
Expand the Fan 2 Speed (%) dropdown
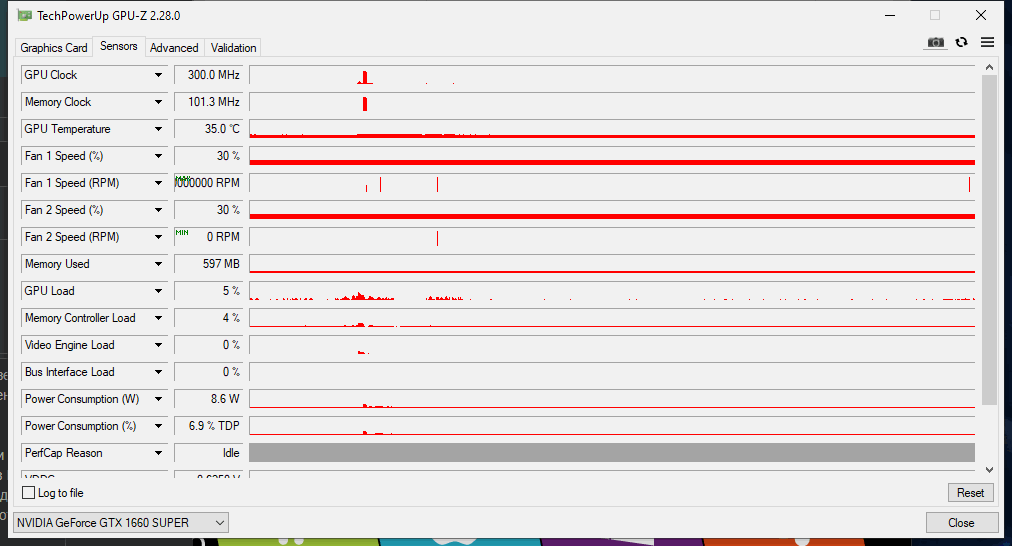158,210
